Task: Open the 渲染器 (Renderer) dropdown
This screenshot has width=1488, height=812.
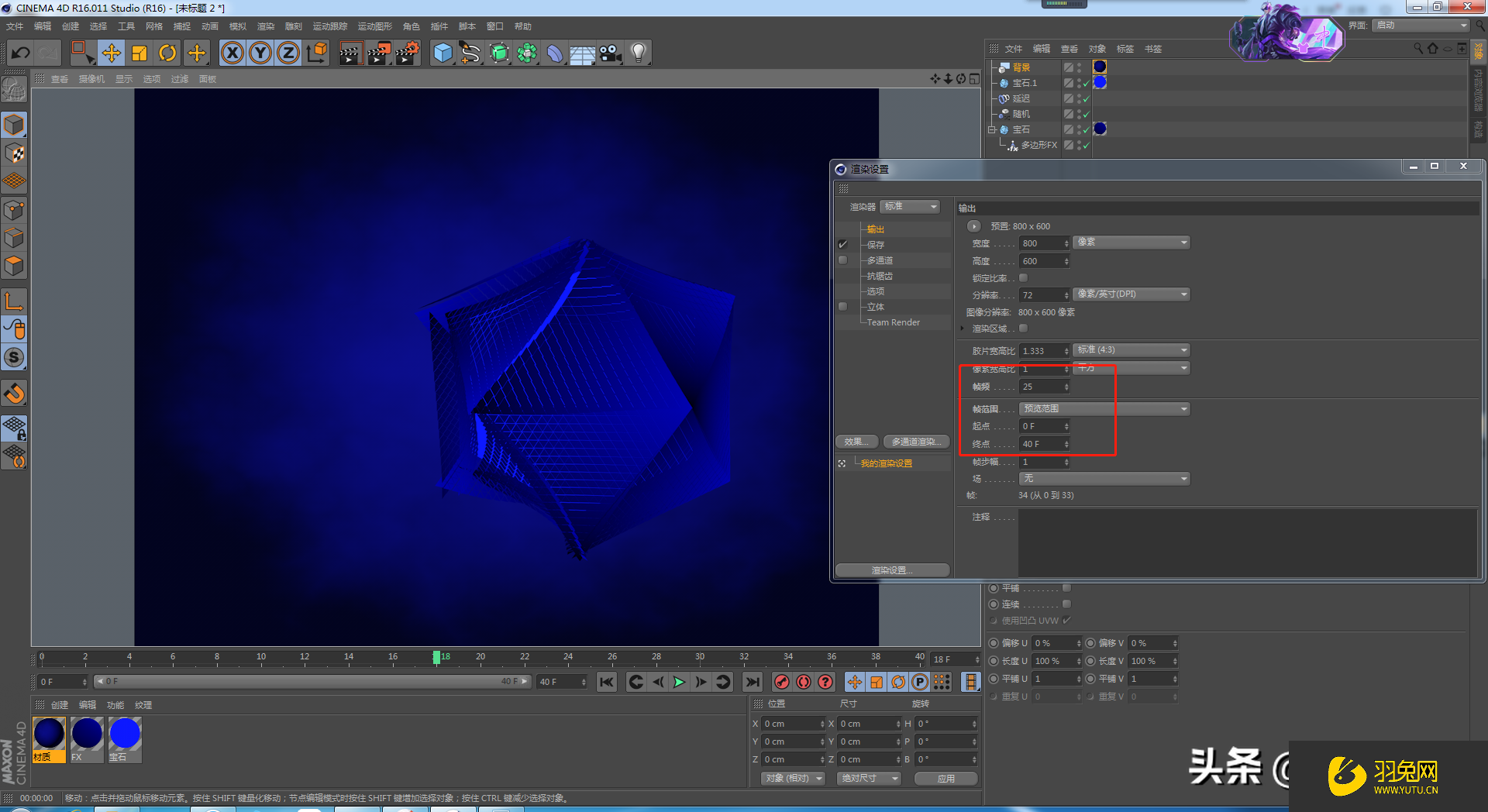Action: (x=911, y=207)
